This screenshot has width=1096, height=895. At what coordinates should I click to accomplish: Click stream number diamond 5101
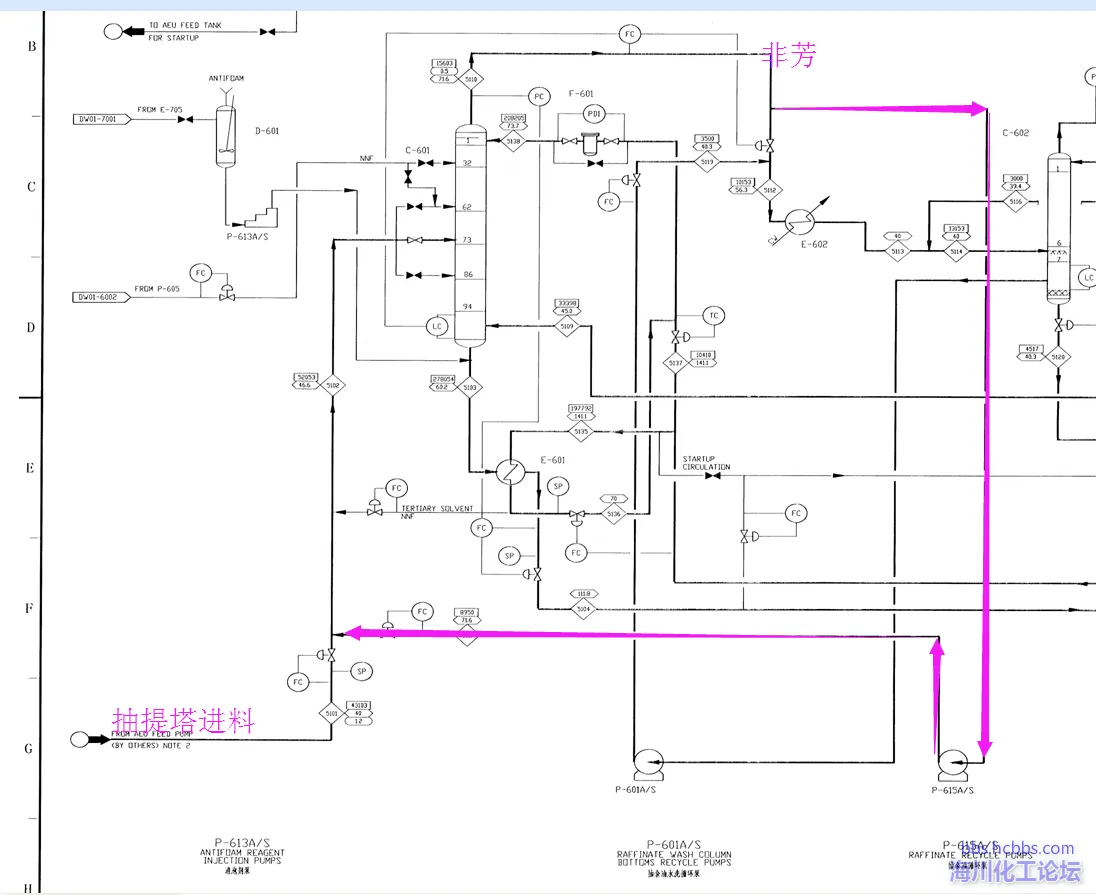332,713
